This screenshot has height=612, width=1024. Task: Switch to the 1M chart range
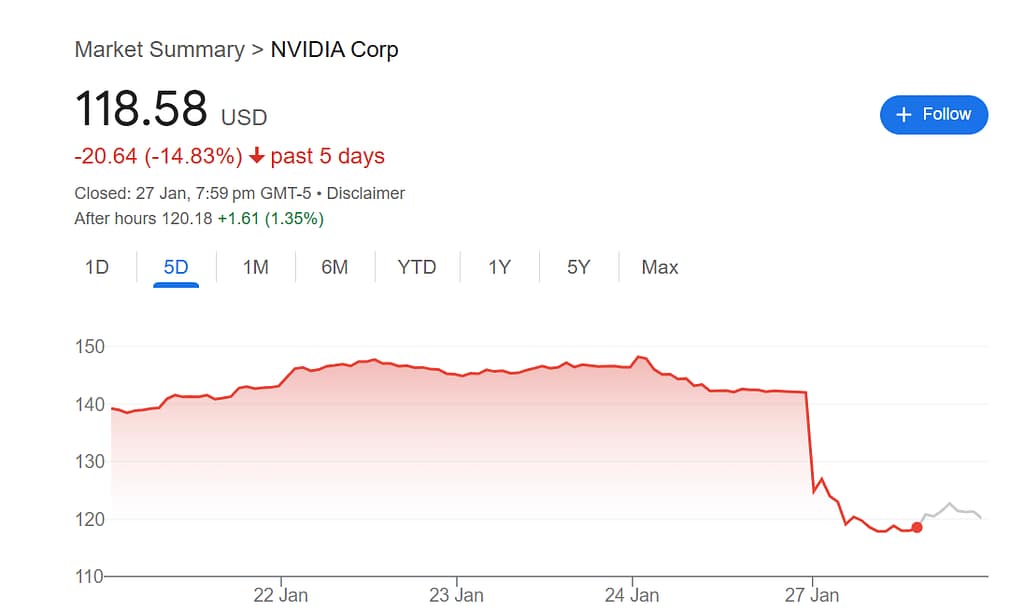[x=256, y=267]
